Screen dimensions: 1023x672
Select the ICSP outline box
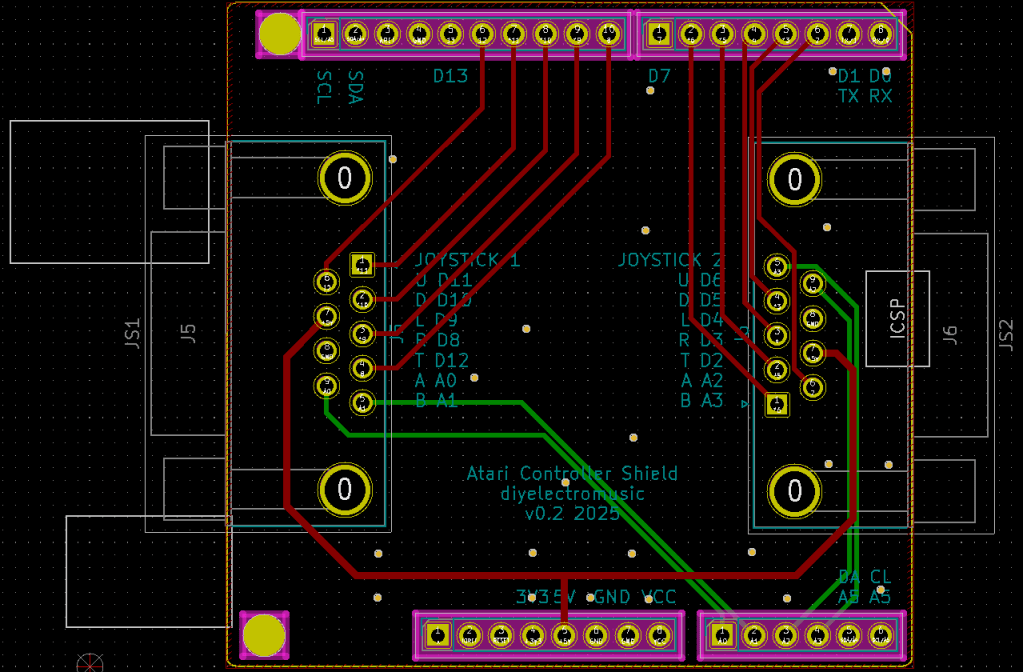point(897,318)
